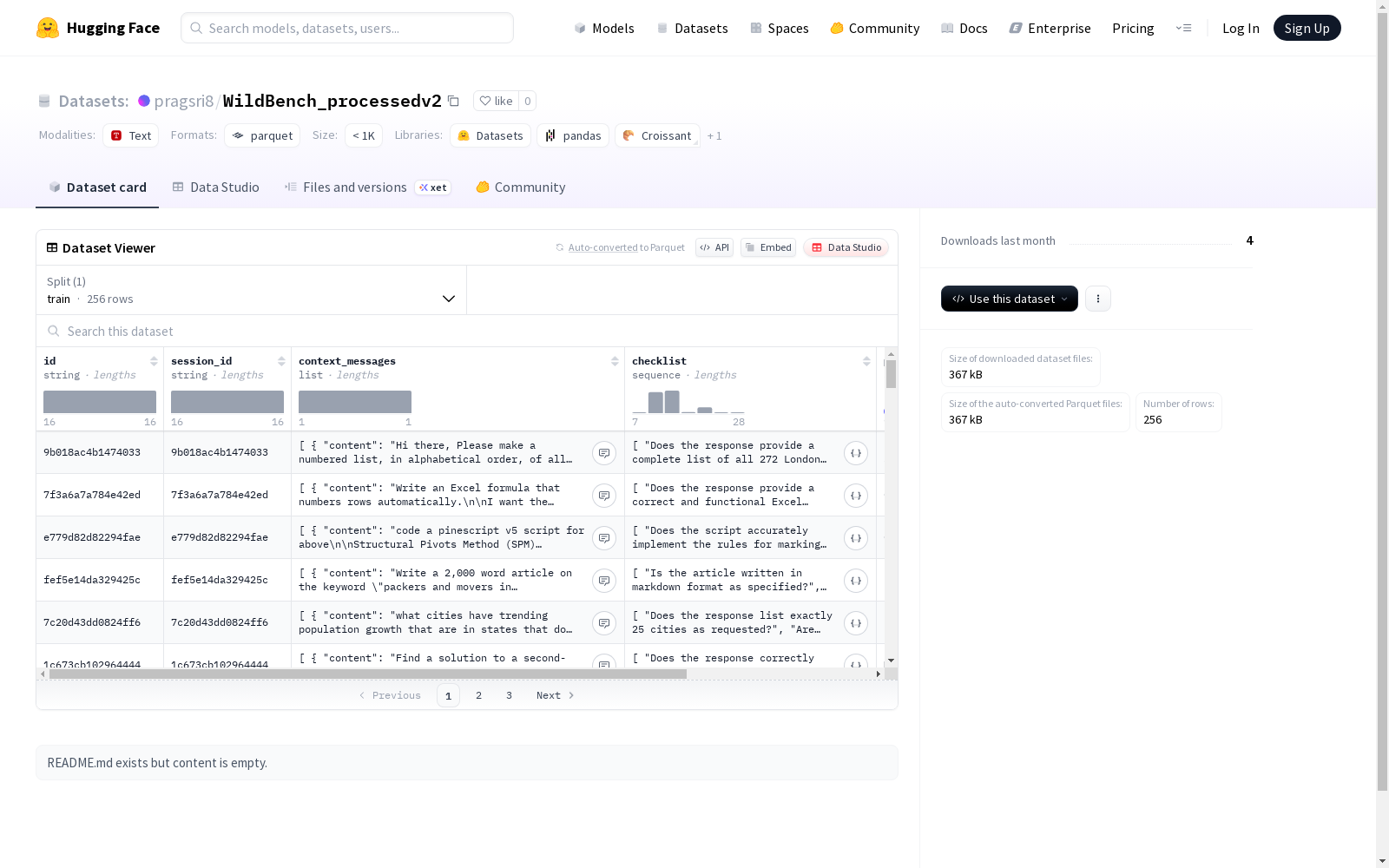The height and width of the screenshot is (868, 1389).
Task: Click the Datasets library tag
Action: pos(490,135)
